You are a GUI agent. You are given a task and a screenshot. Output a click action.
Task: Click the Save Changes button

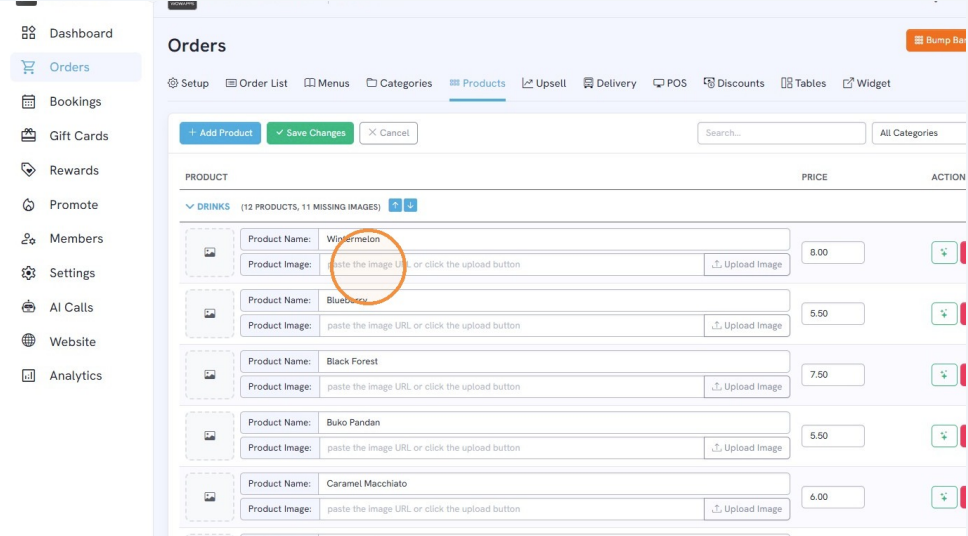coord(310,133)
